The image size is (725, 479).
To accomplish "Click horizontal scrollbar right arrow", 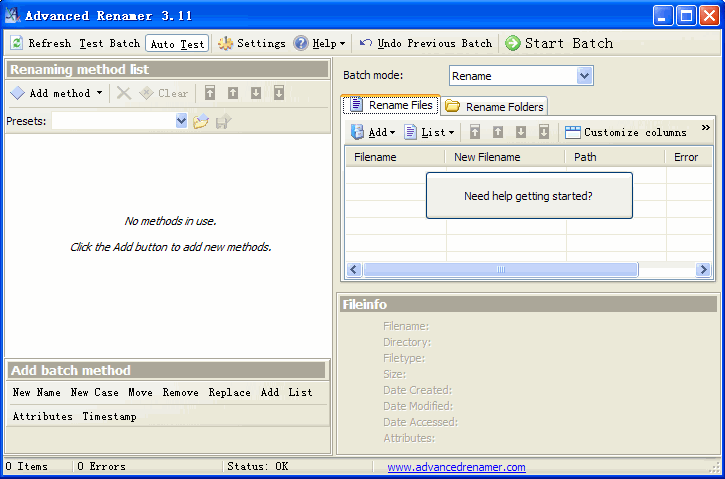I will [703, 270].
